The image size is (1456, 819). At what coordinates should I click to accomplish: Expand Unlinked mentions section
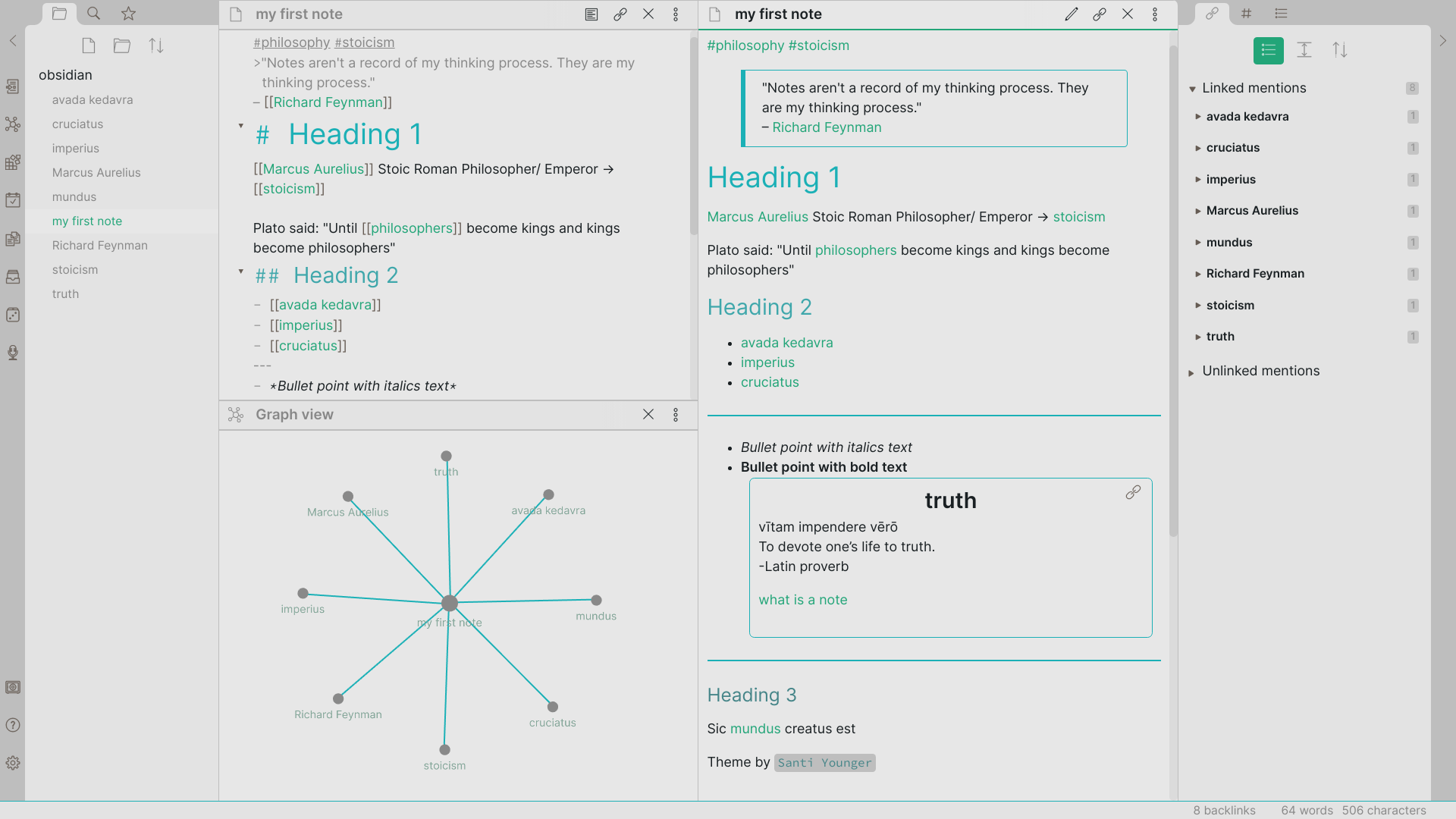tap(1191, 372)
